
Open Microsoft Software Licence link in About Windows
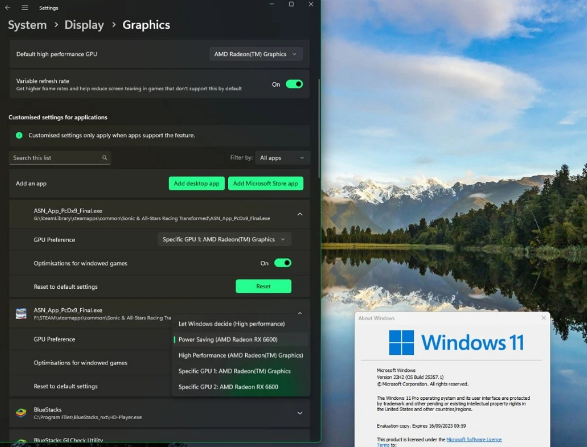474,440
